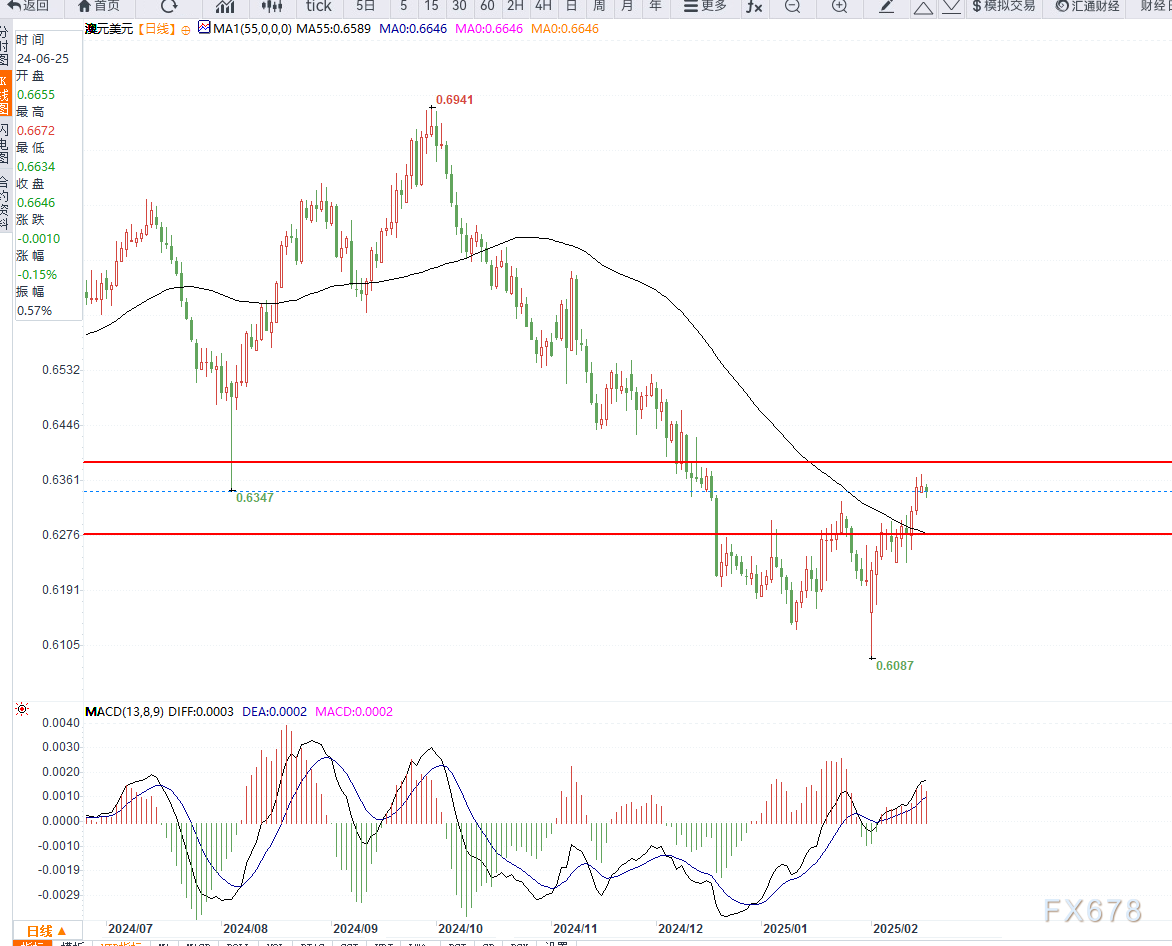
Task: Click the home page icon
Action: (100, 8)
